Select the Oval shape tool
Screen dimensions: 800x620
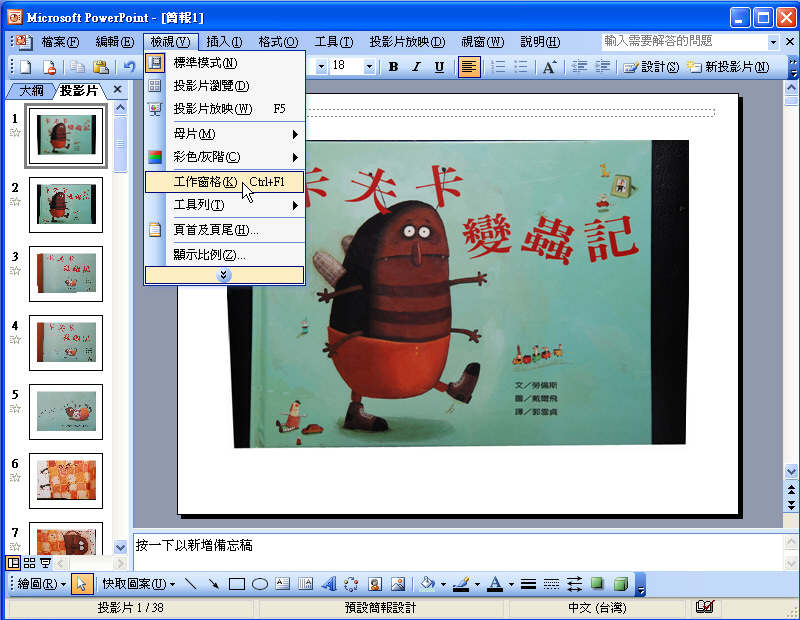coord(260,584)
